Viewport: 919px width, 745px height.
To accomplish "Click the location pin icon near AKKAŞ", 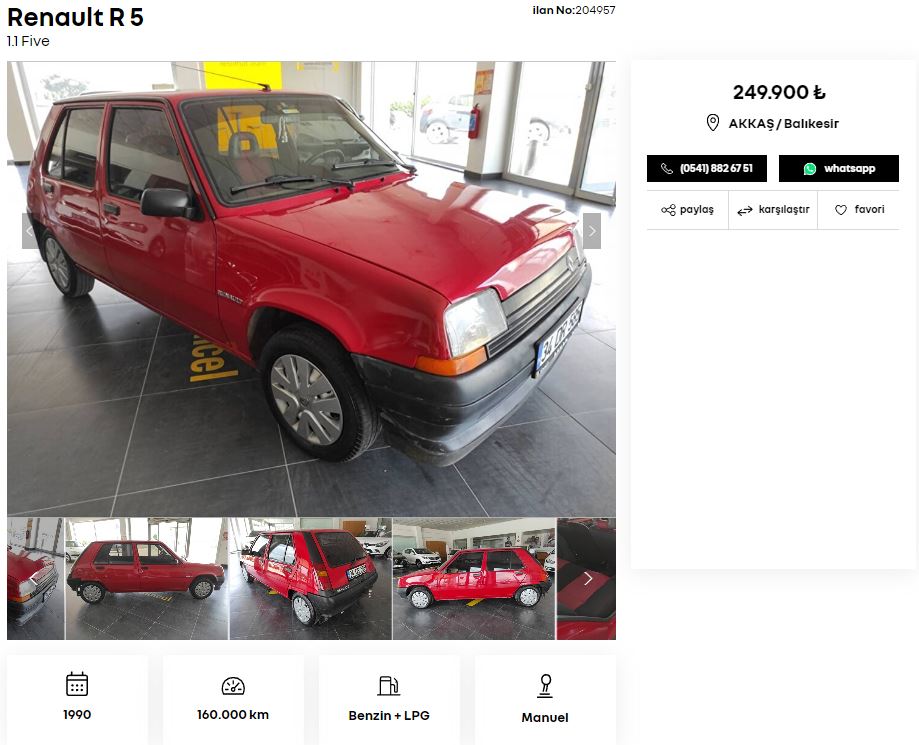I will (x=713, y=123).
